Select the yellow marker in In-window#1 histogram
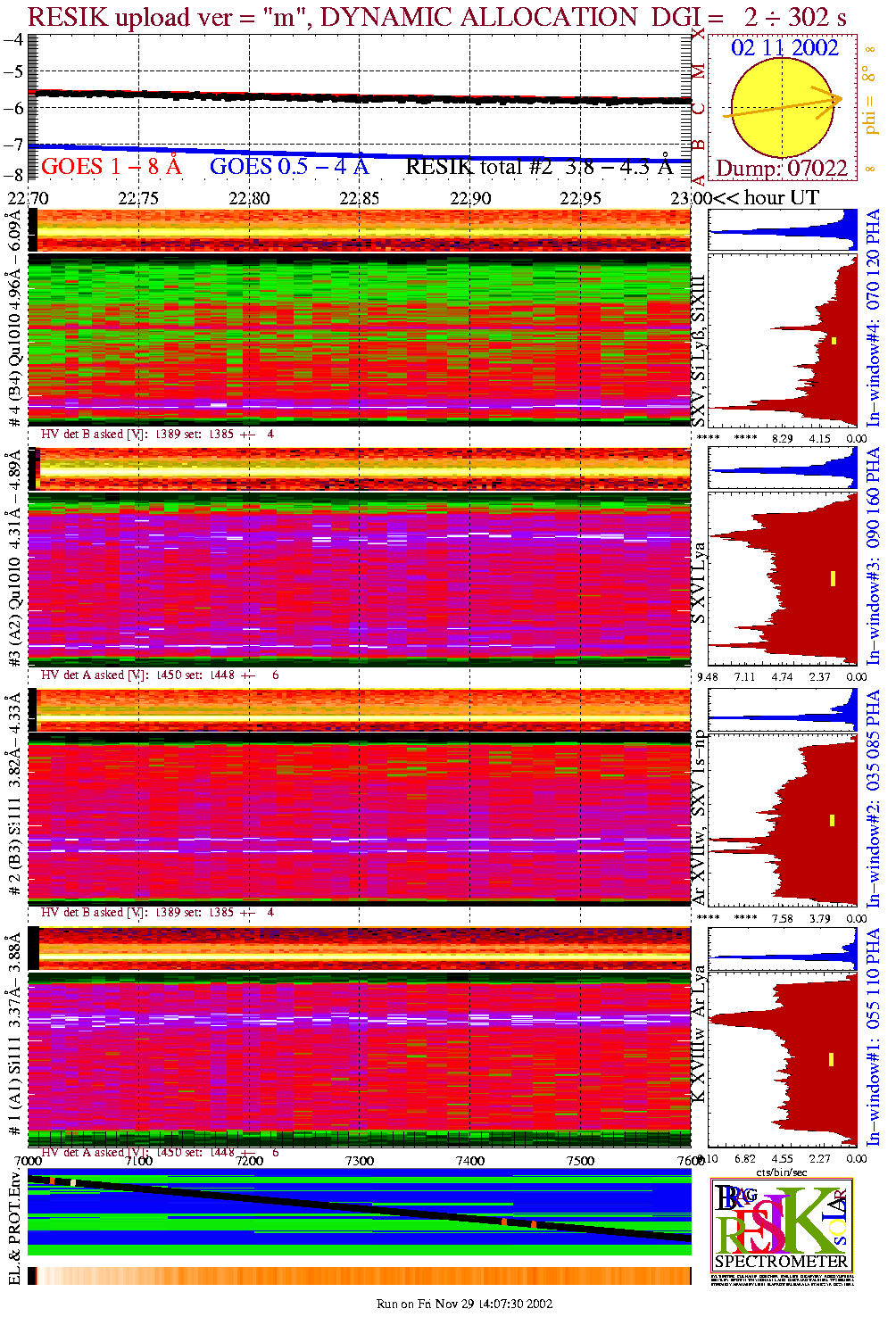The height and width of the screenshot is (1317, 896). [x=831, y=1060]
